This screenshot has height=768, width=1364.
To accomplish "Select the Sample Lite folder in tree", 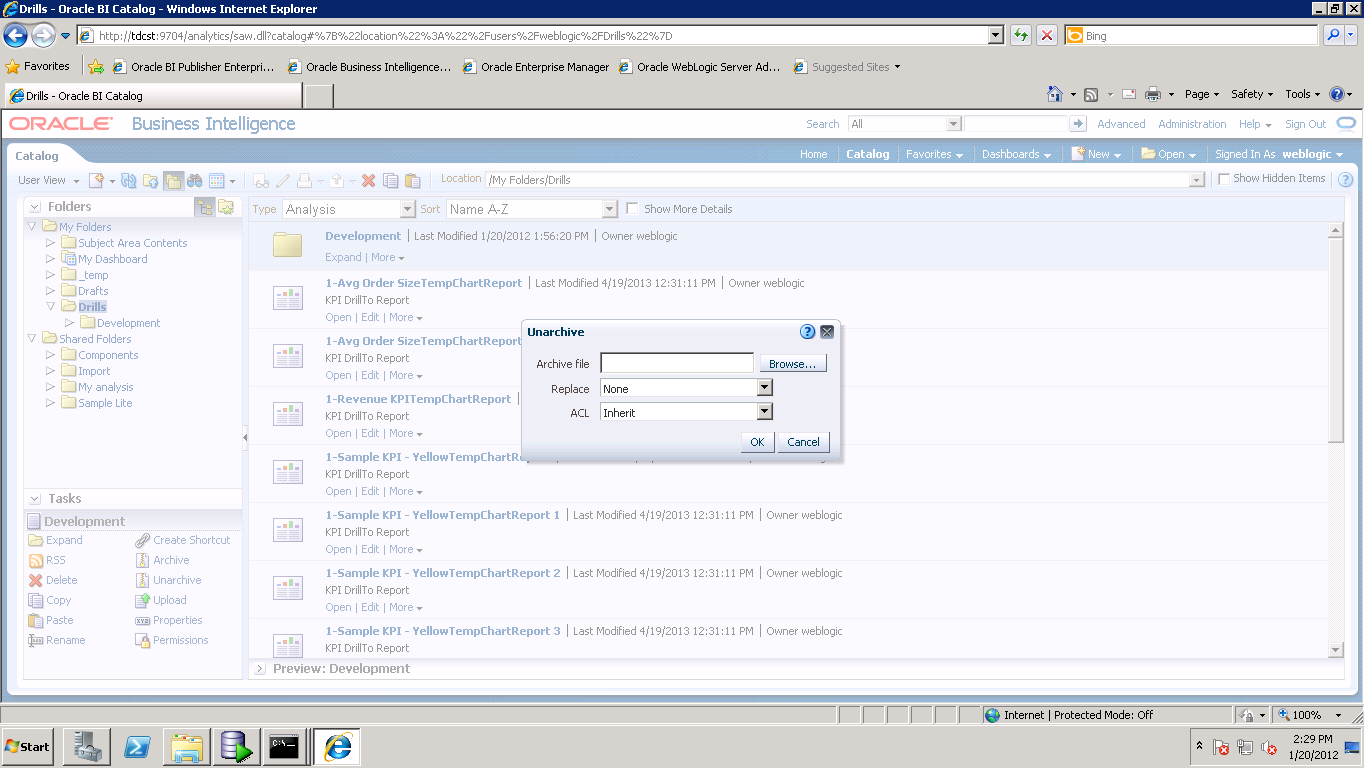I will coord(105,403).
